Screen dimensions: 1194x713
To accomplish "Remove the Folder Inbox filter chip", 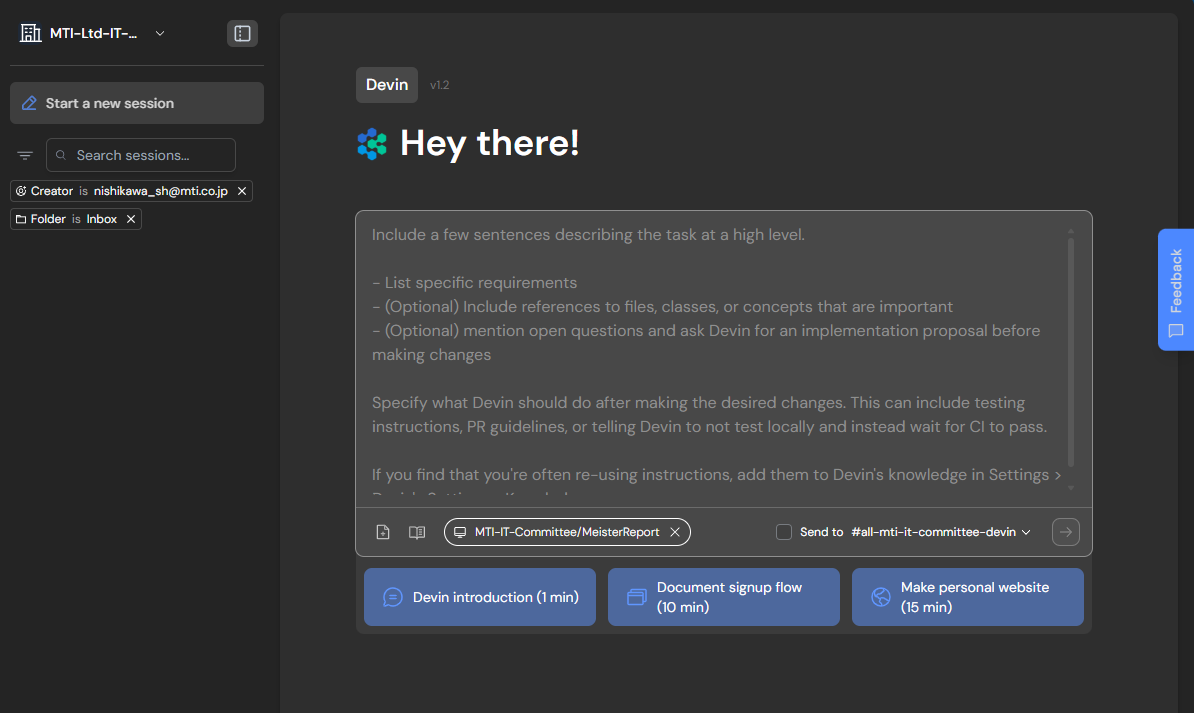I will click(x=131, y=219).
